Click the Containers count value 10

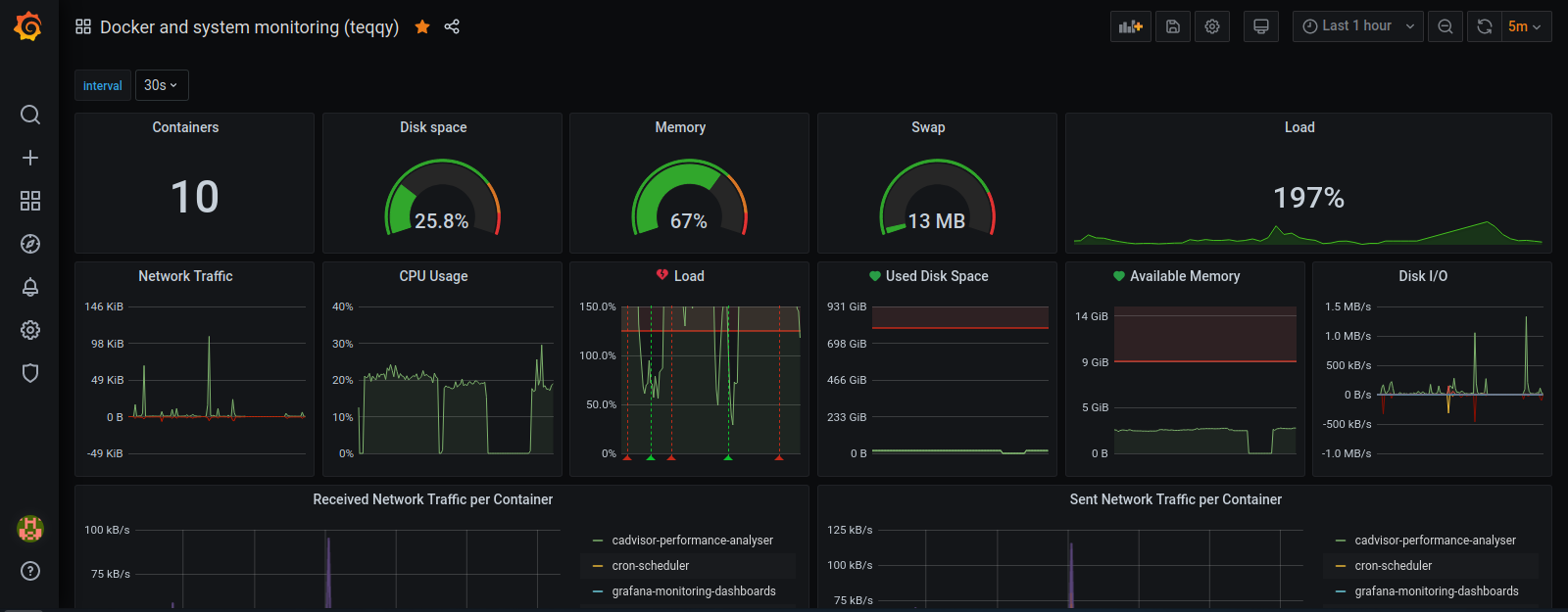[x=195, y=197]
